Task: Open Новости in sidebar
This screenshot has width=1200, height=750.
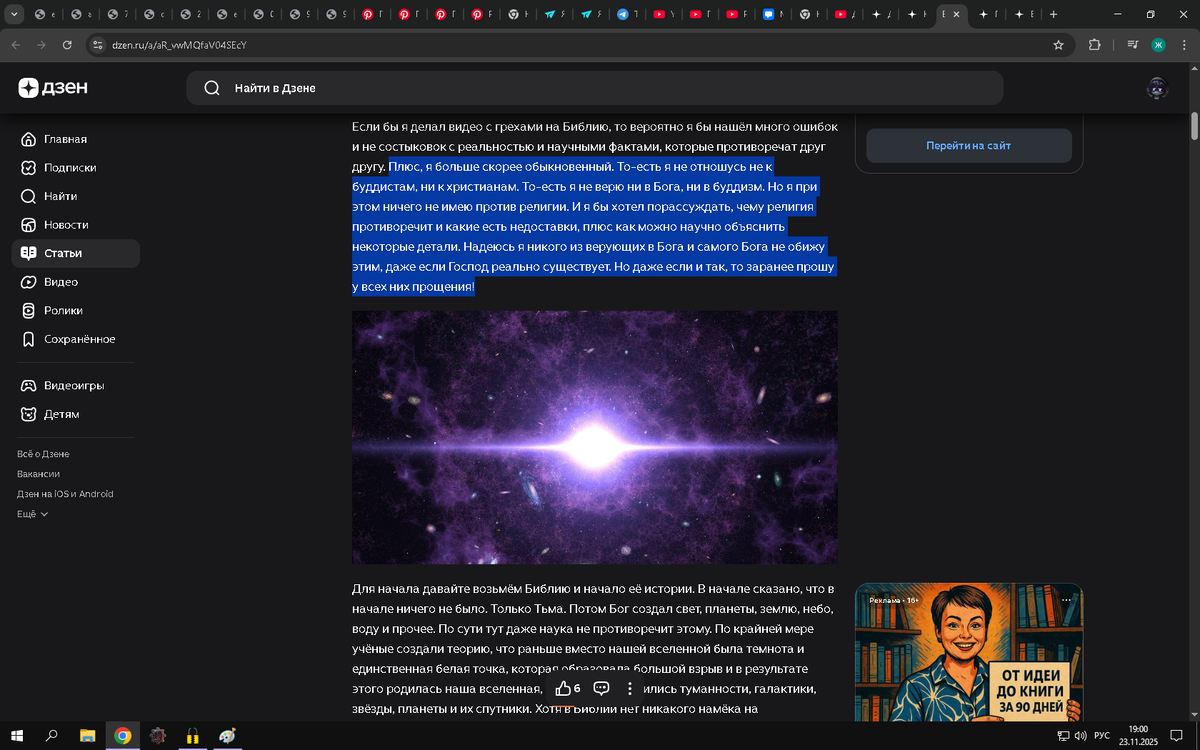Action: tap(76, 225)
